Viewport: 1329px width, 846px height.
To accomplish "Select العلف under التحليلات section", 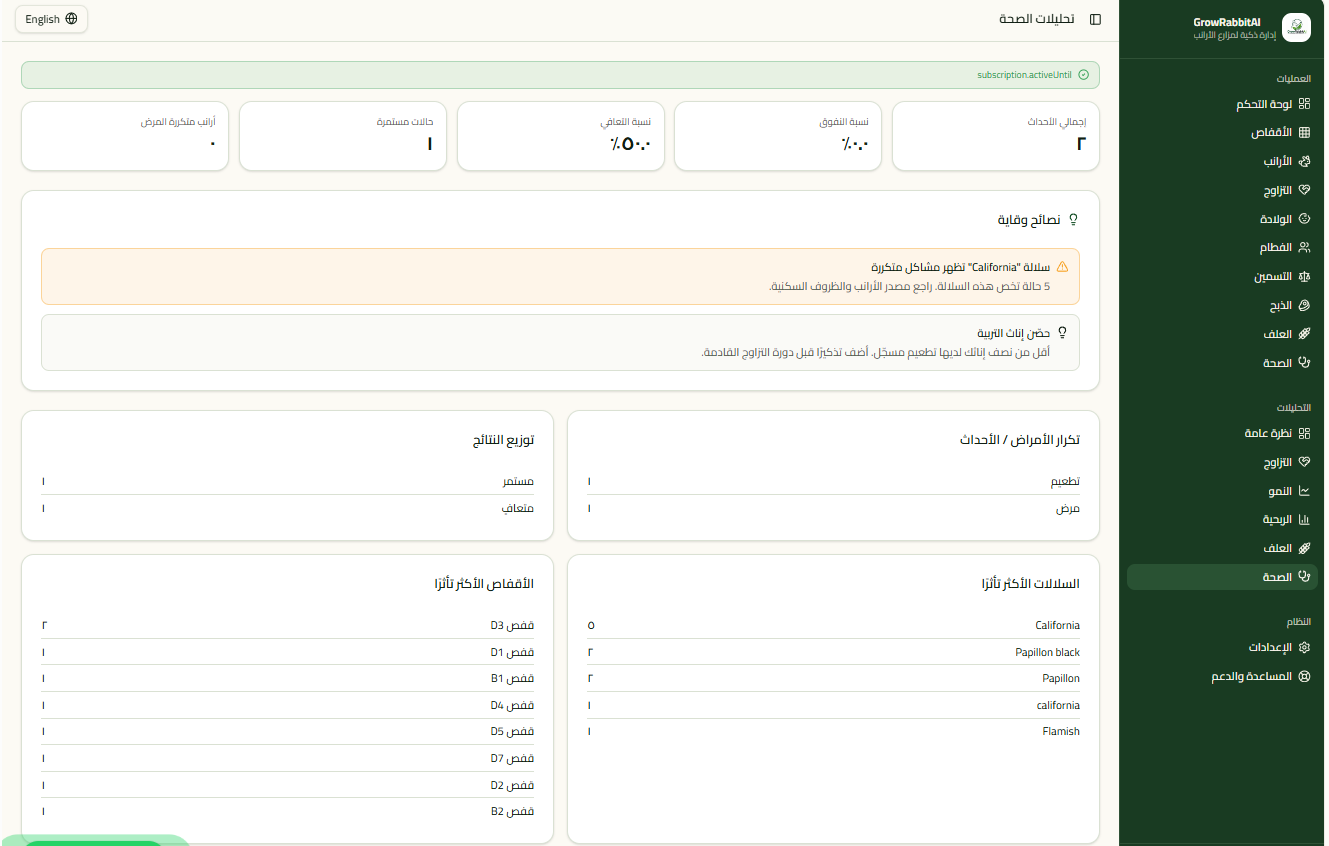I will coord(1222,549).
